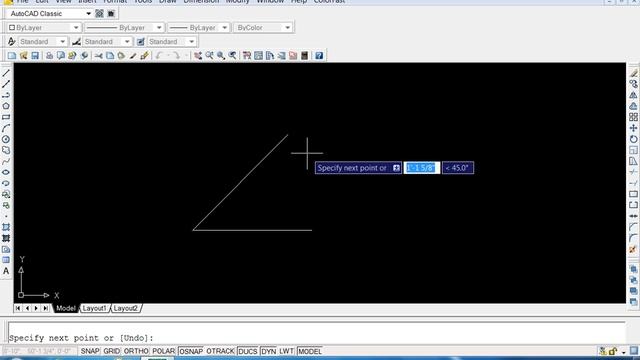640x360 pixels.
Task: Click the MODEL space button in status bar
Action: [310, 351]
